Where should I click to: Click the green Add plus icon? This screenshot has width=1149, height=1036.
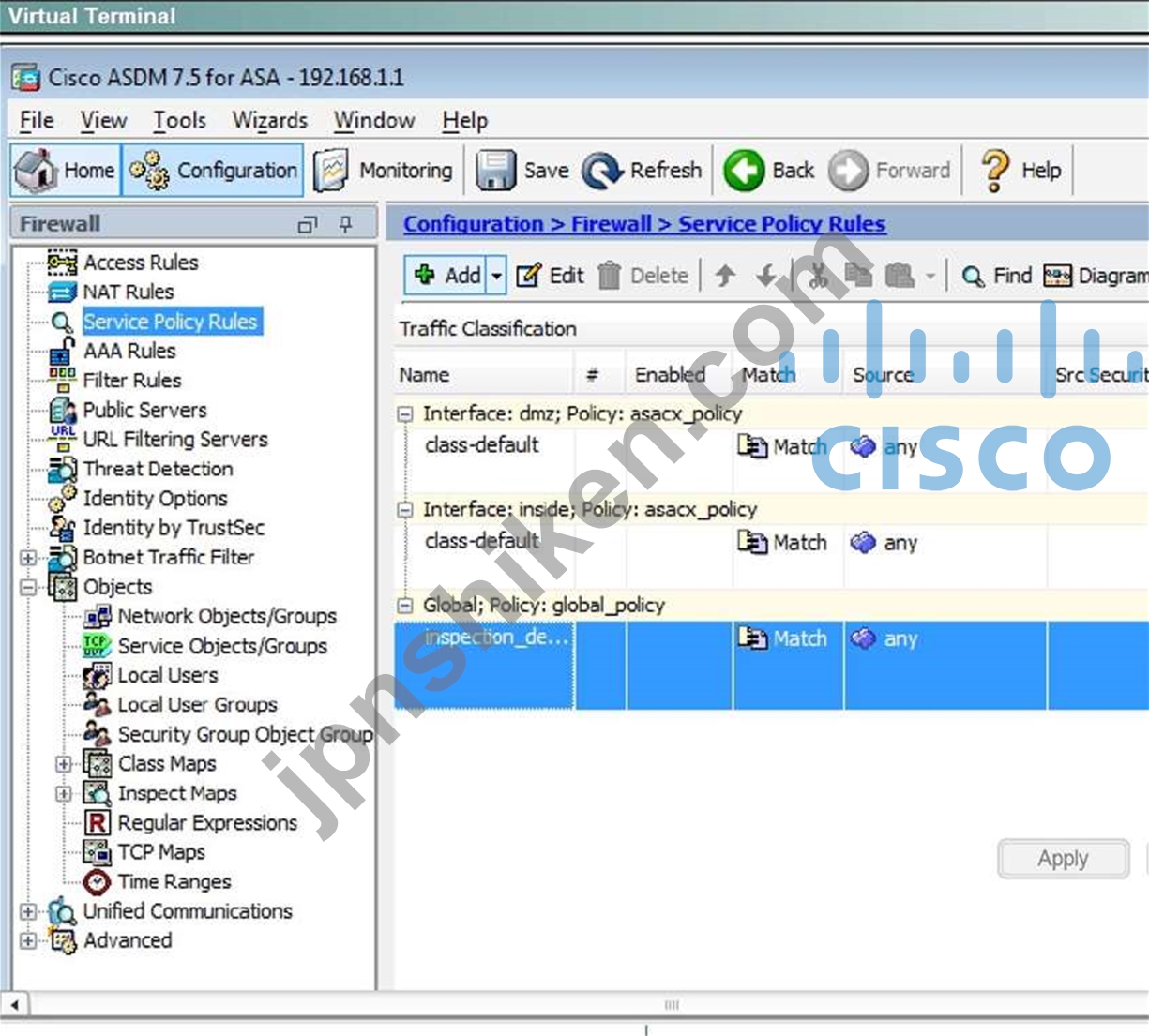point(425,275)
